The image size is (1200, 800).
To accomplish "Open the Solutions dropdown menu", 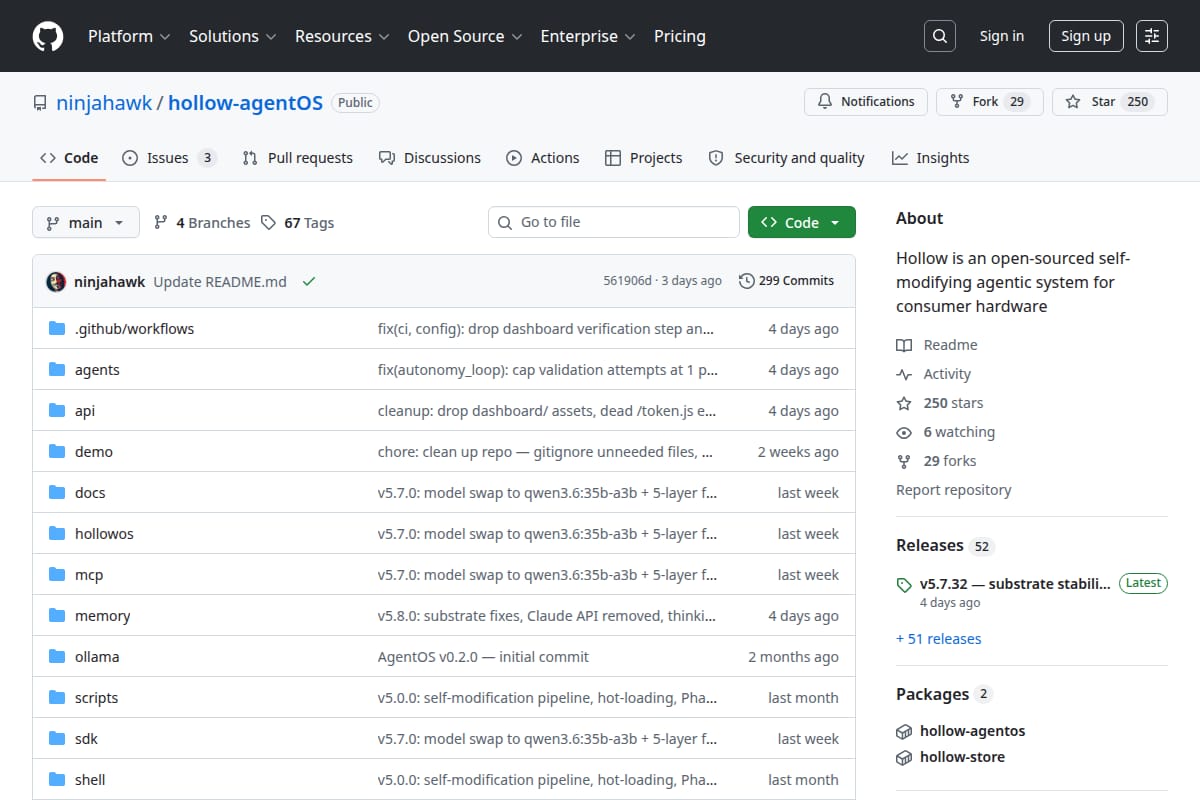I will point(231,36).
